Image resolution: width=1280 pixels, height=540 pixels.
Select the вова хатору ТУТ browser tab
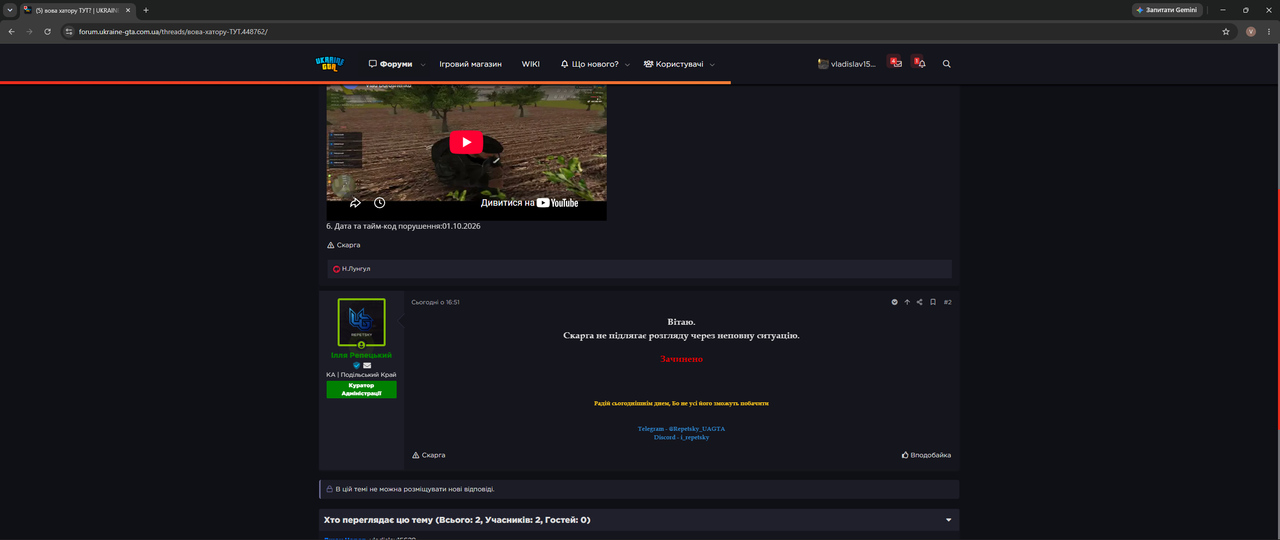(78, 10)
